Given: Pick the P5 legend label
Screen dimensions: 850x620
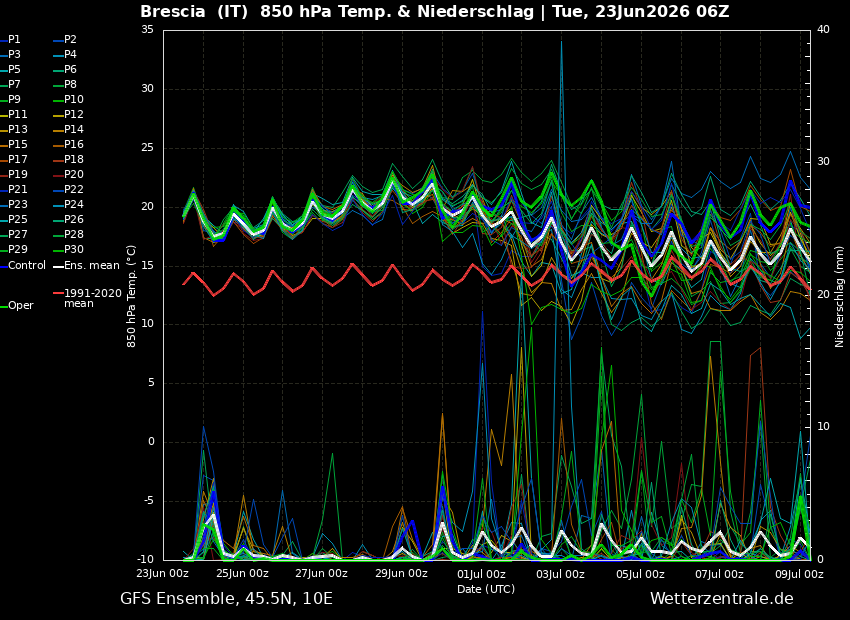Looking at the screenshot, I should pos(14,69).
